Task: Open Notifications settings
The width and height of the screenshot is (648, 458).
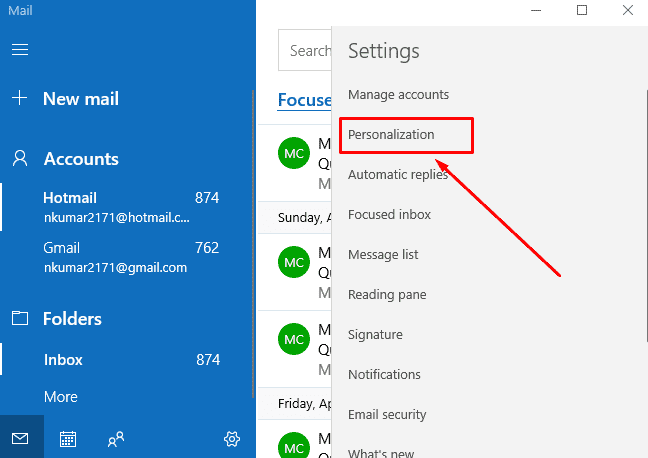Action: click(384, 374)
